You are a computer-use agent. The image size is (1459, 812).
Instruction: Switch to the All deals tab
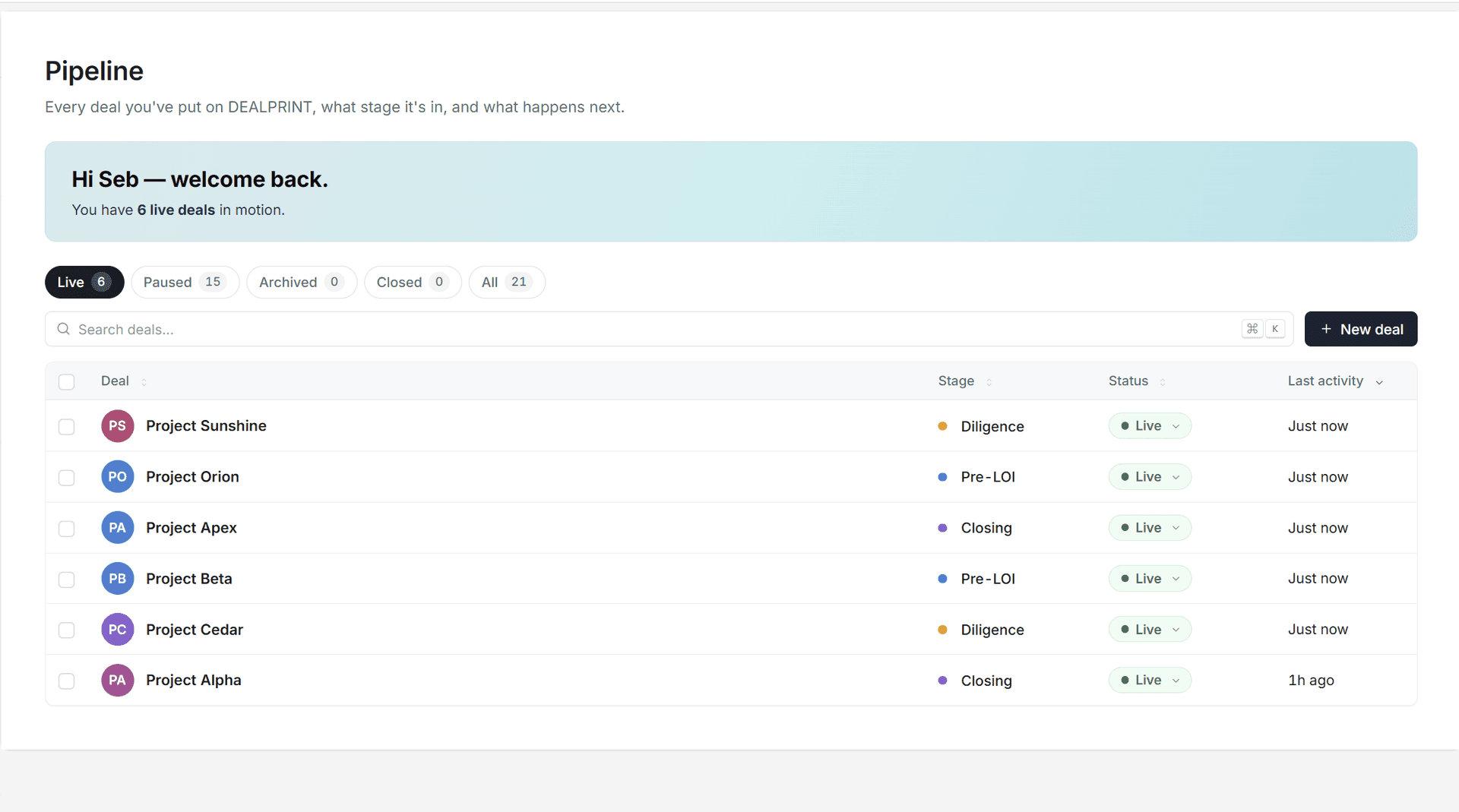pyautogui.click(x=507, y=282)
